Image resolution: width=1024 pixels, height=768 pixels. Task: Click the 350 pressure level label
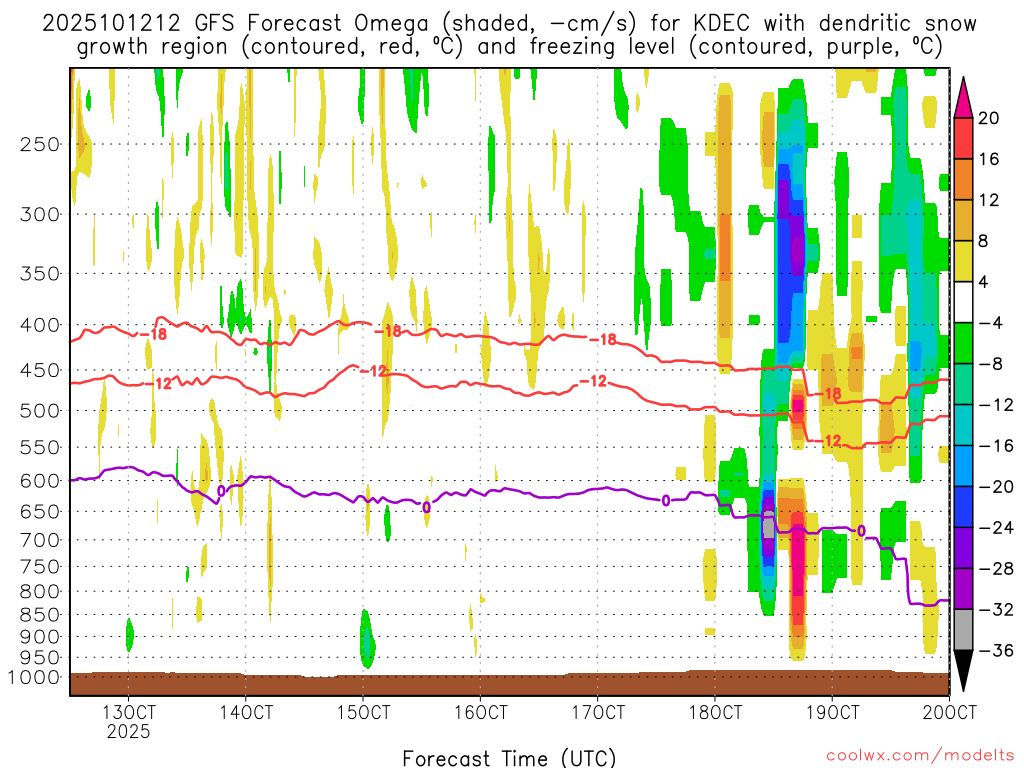click(40, 274)
